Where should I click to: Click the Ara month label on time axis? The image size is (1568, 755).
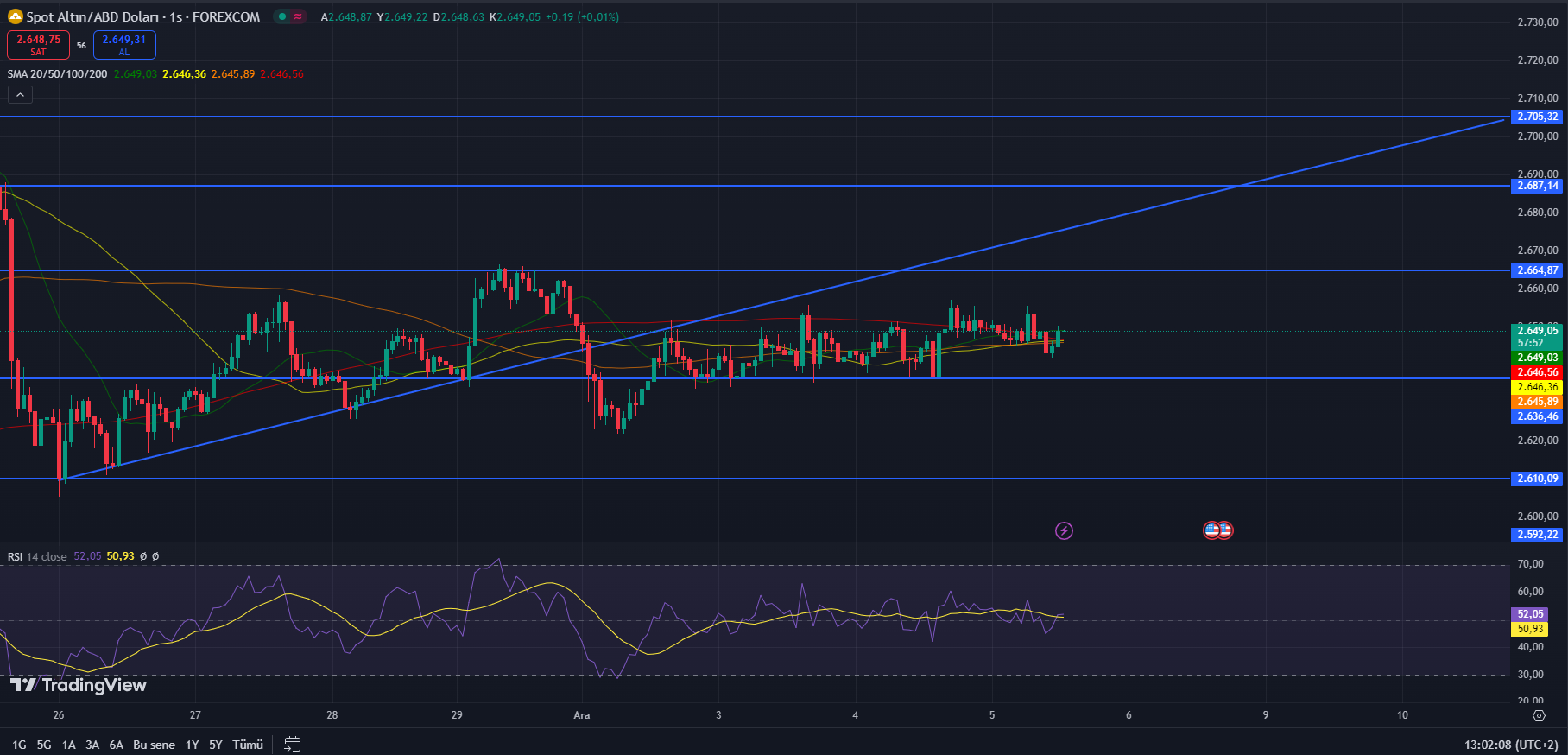tap(582, 715)
